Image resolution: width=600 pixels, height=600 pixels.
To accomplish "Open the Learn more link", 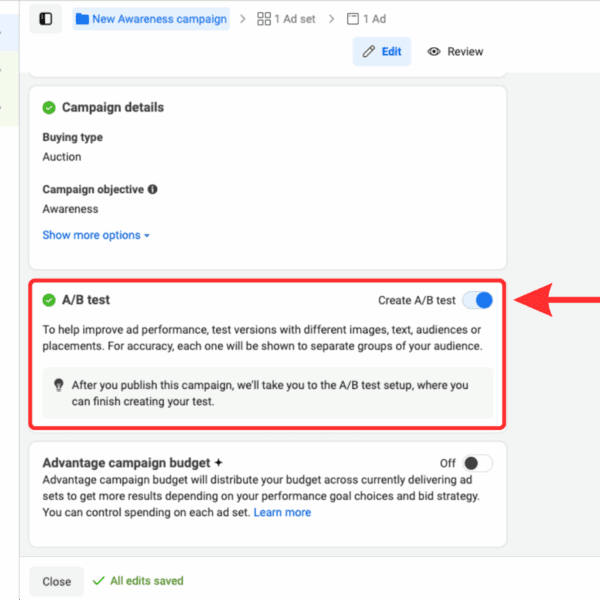I will [282, 512].
